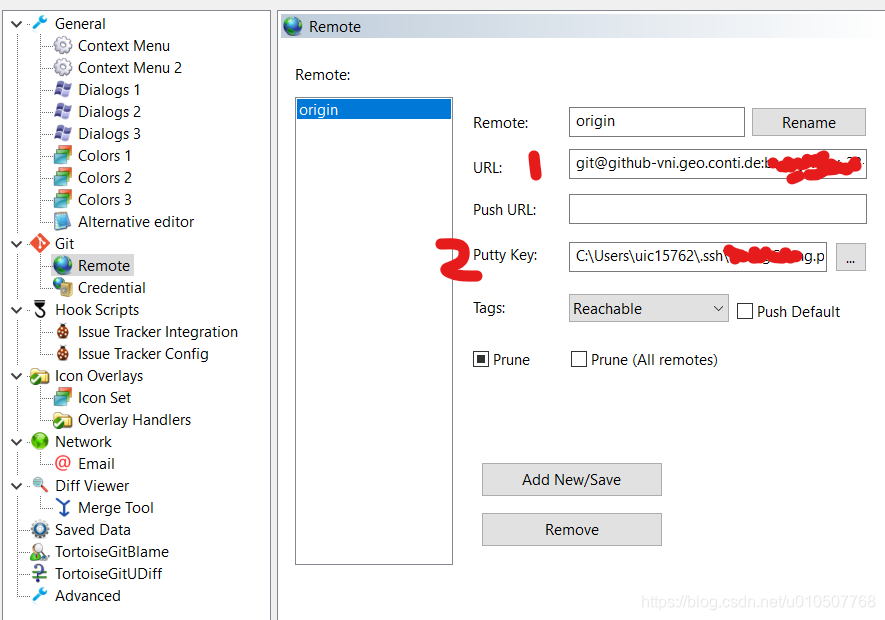Click the Merge Tool icon
Image resolution: width=885 pixels, height=620 pixels.
[x=63, y=508]
